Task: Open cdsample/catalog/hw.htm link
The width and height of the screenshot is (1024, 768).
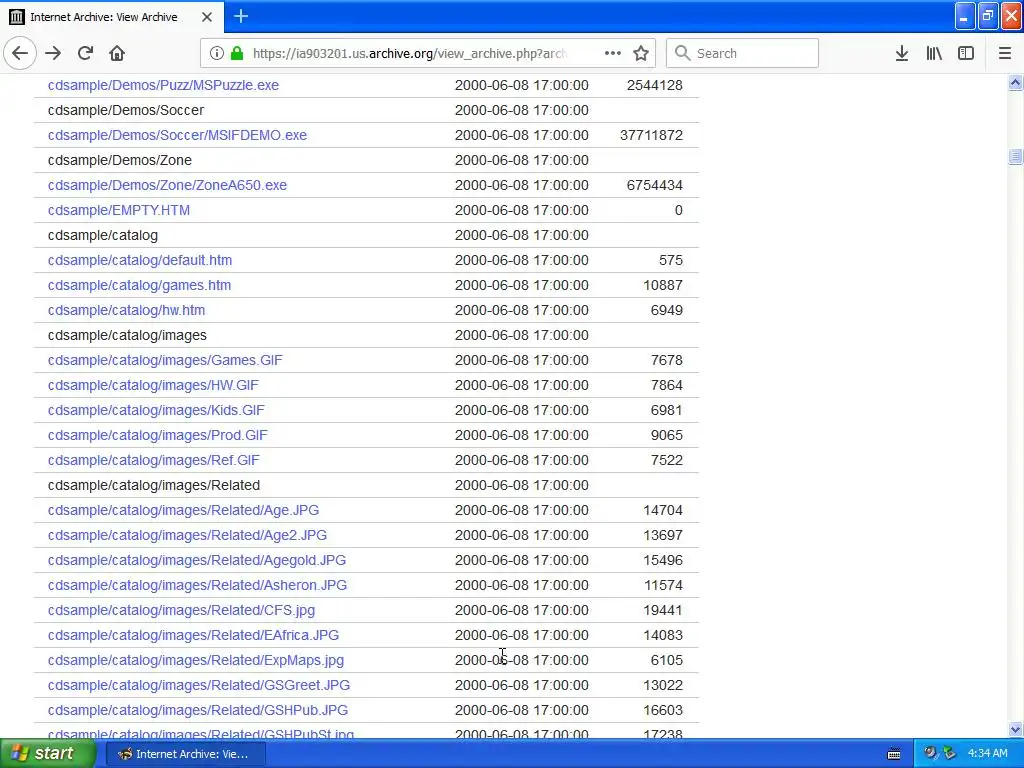Action: click(126, 310)
